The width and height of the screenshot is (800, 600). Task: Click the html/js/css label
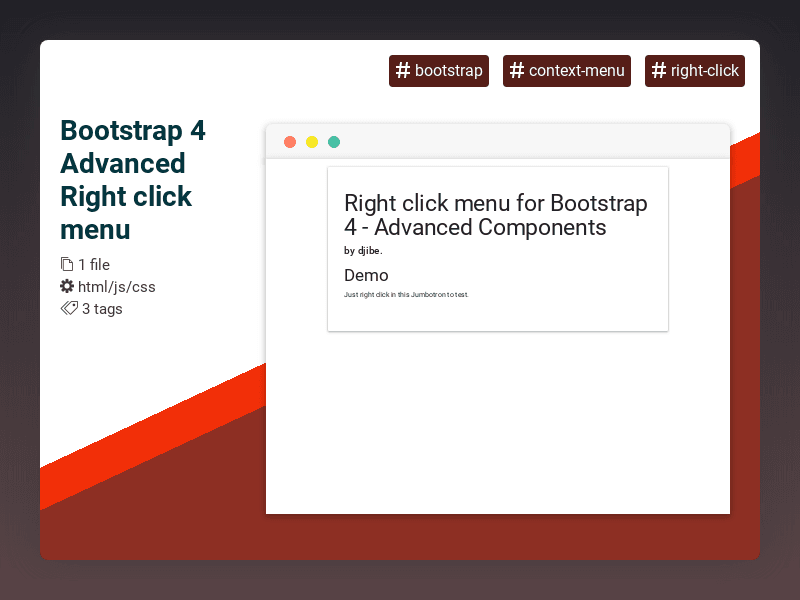pos(116,286)
